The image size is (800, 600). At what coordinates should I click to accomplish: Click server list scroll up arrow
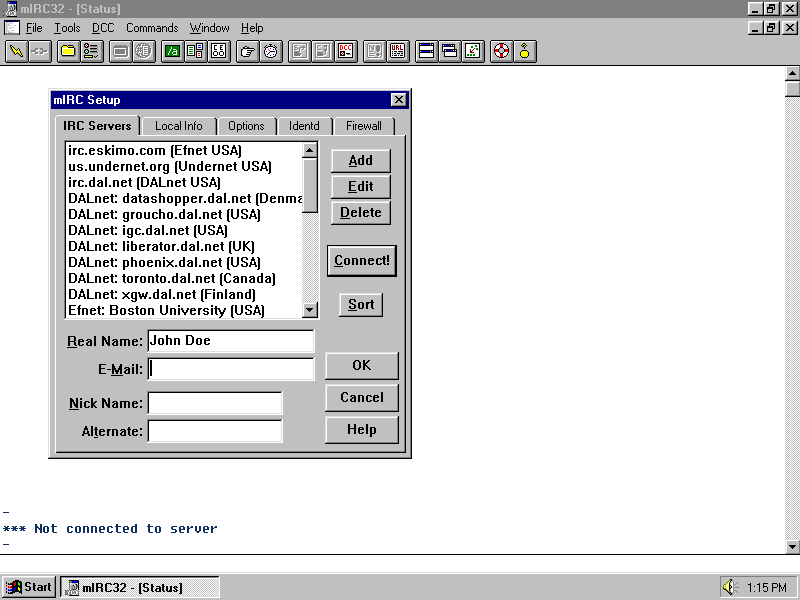point(310,151)
